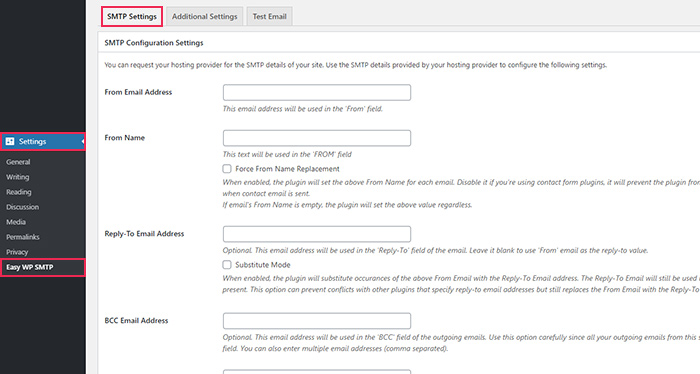Go to Permalinks settings
The image size is (700, 374).
click(x=23, y=237)
